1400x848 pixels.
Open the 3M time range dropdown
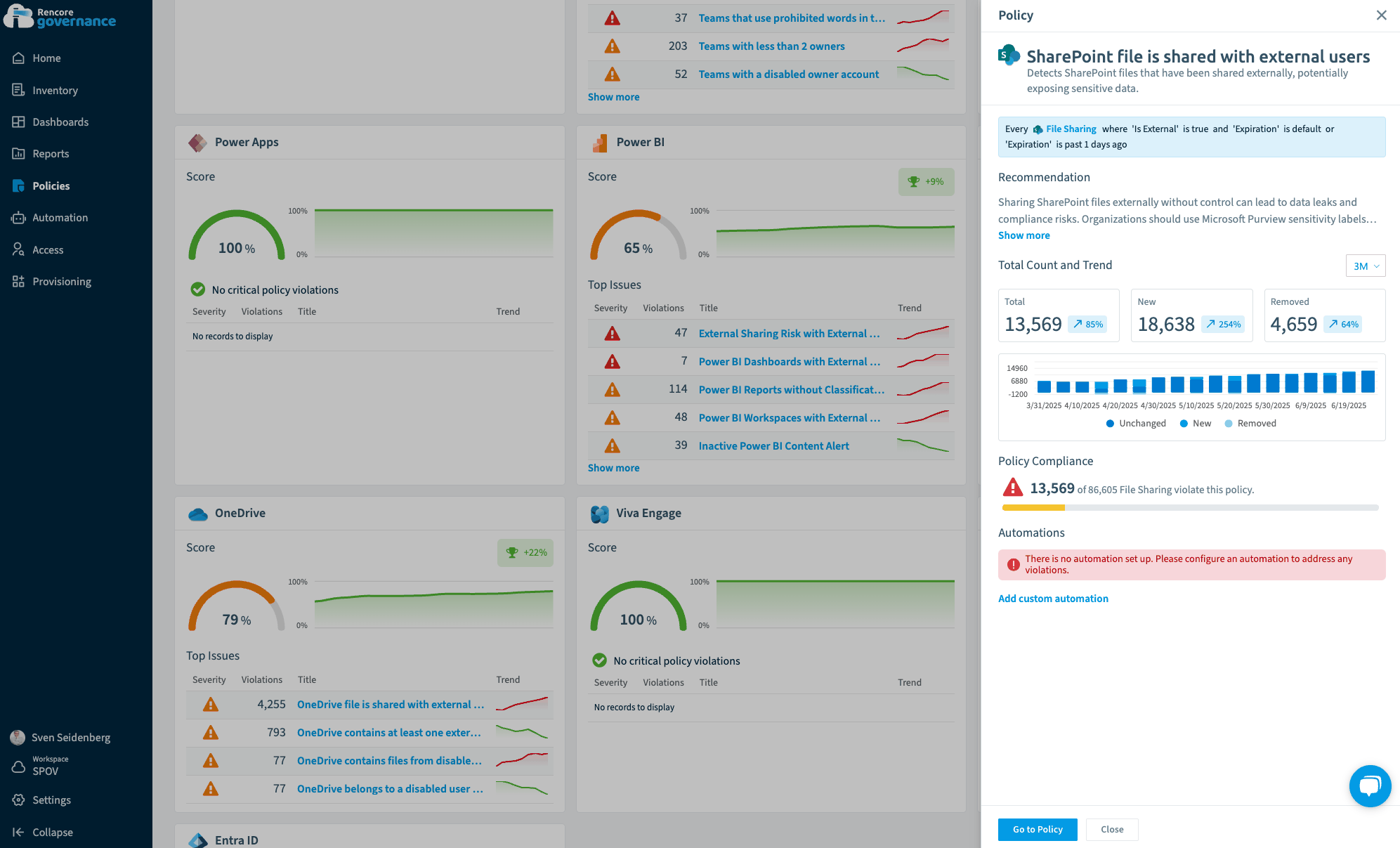coord(1366,266)
